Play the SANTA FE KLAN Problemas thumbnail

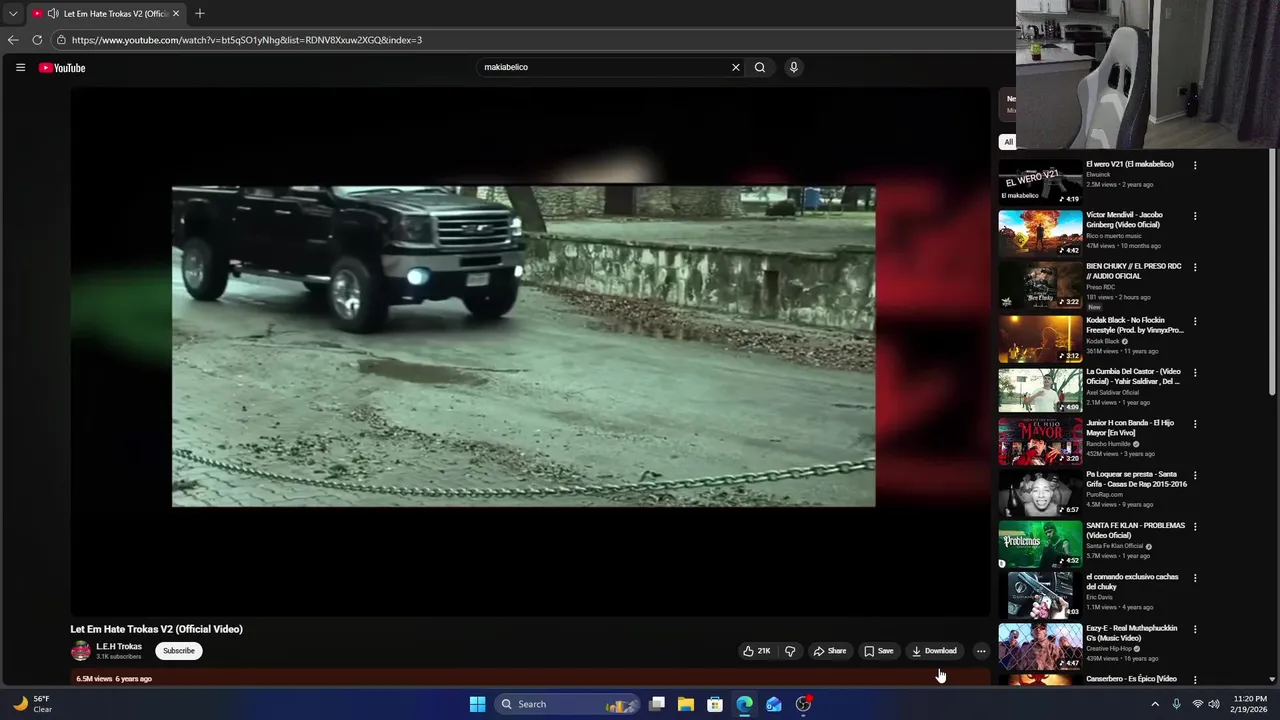pyautogui.click(x=1040, y=543)
